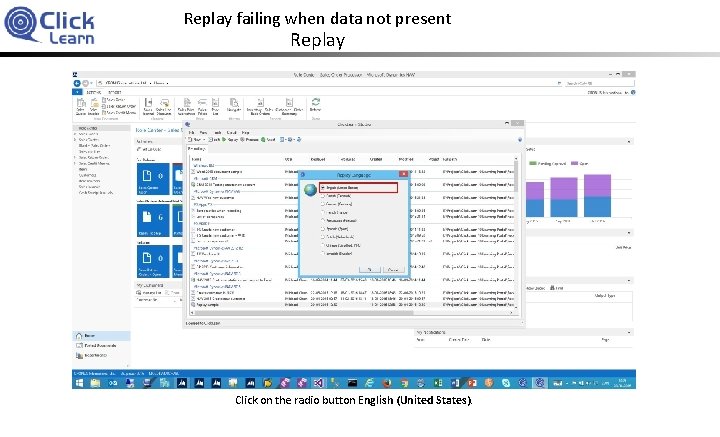The height and width of the screenshot is (437, 720).
Task: Expand Sales Return Orders in navigation pane
Action: [75, 157]
